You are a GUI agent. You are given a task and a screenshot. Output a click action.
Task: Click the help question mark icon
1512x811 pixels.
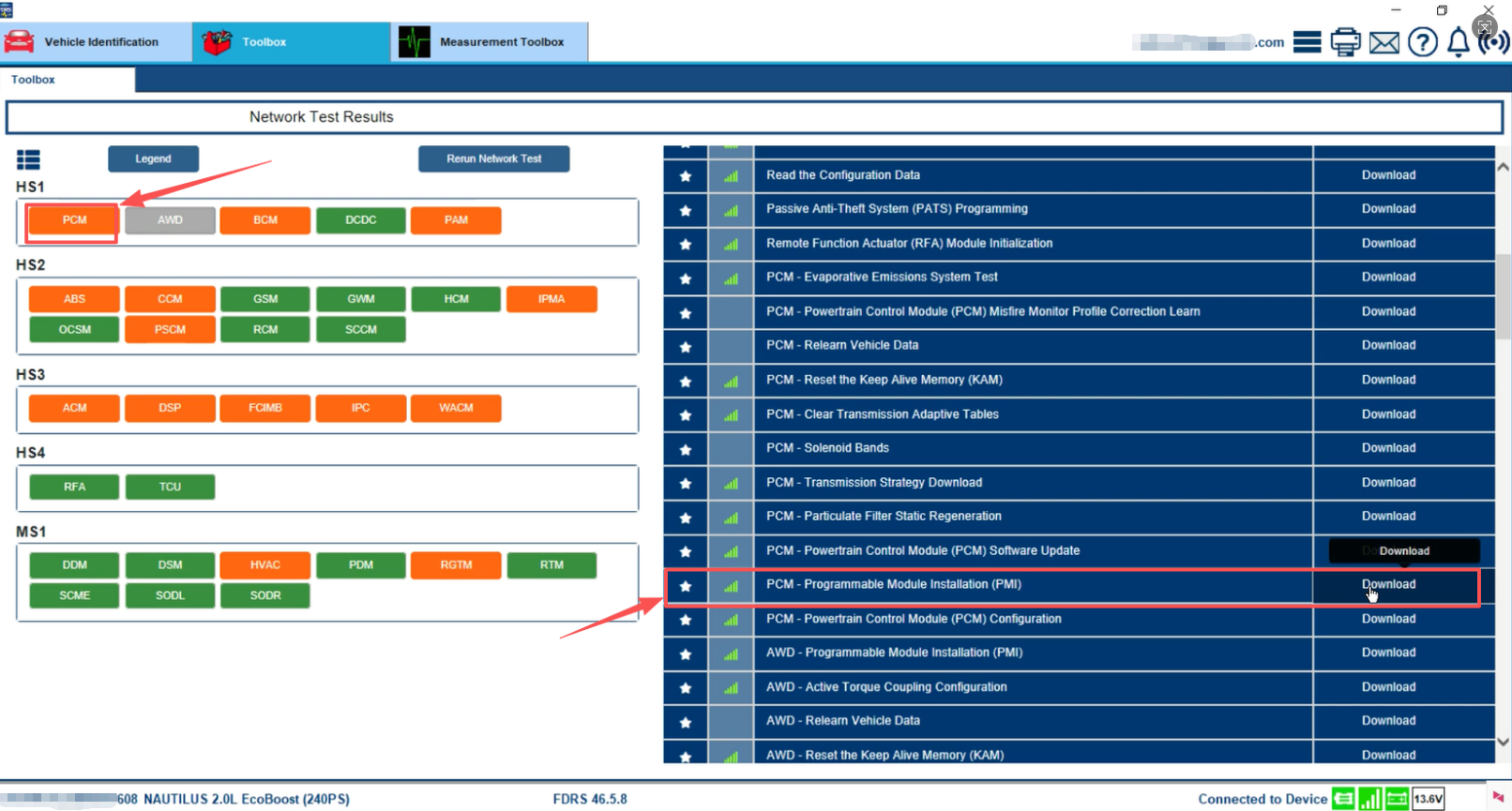pos(1422,42)
